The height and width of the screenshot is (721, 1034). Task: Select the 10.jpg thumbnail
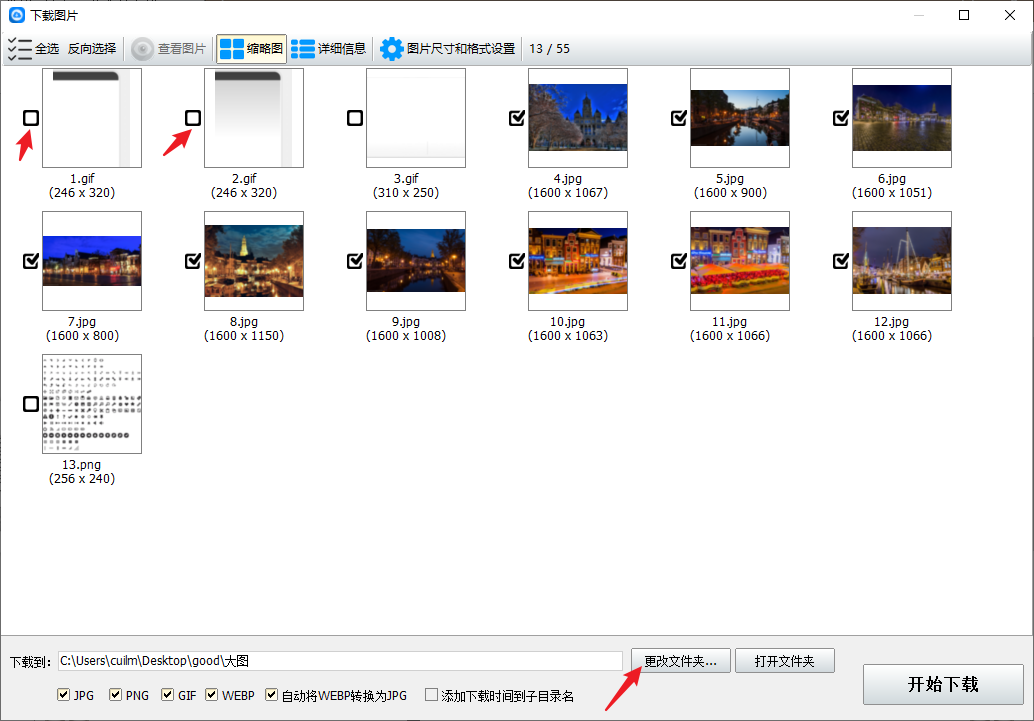click(578, 261)
